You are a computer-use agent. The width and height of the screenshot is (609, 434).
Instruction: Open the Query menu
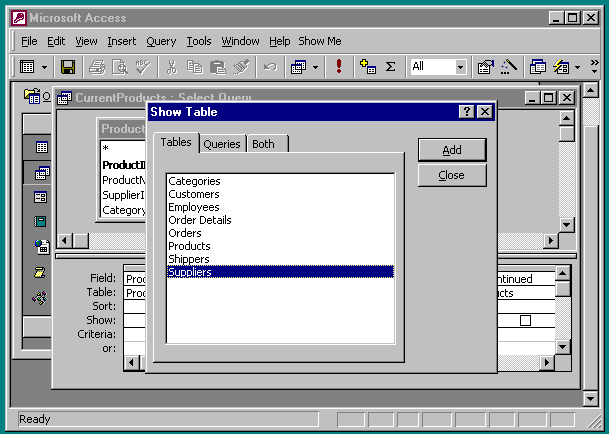pos(160,41)
